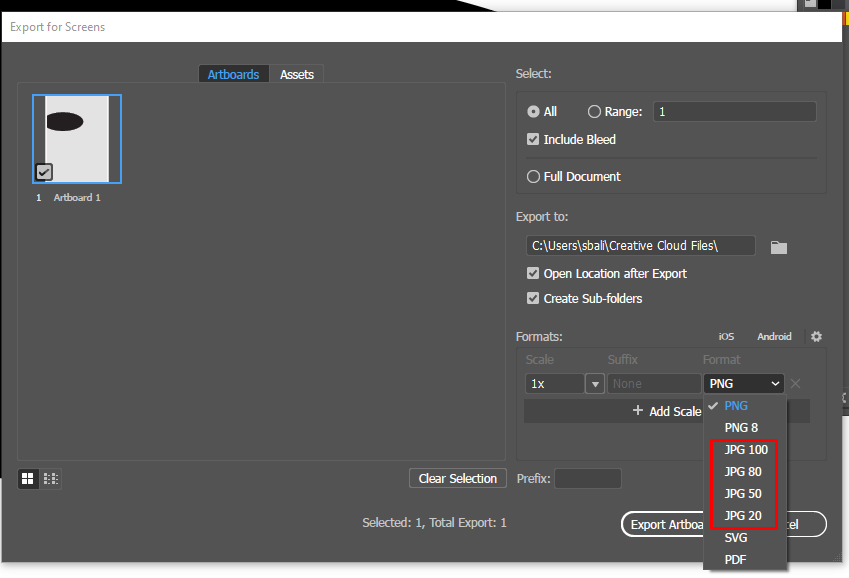
Task: Open the Scale dropdown
Action: click(595, 383)
